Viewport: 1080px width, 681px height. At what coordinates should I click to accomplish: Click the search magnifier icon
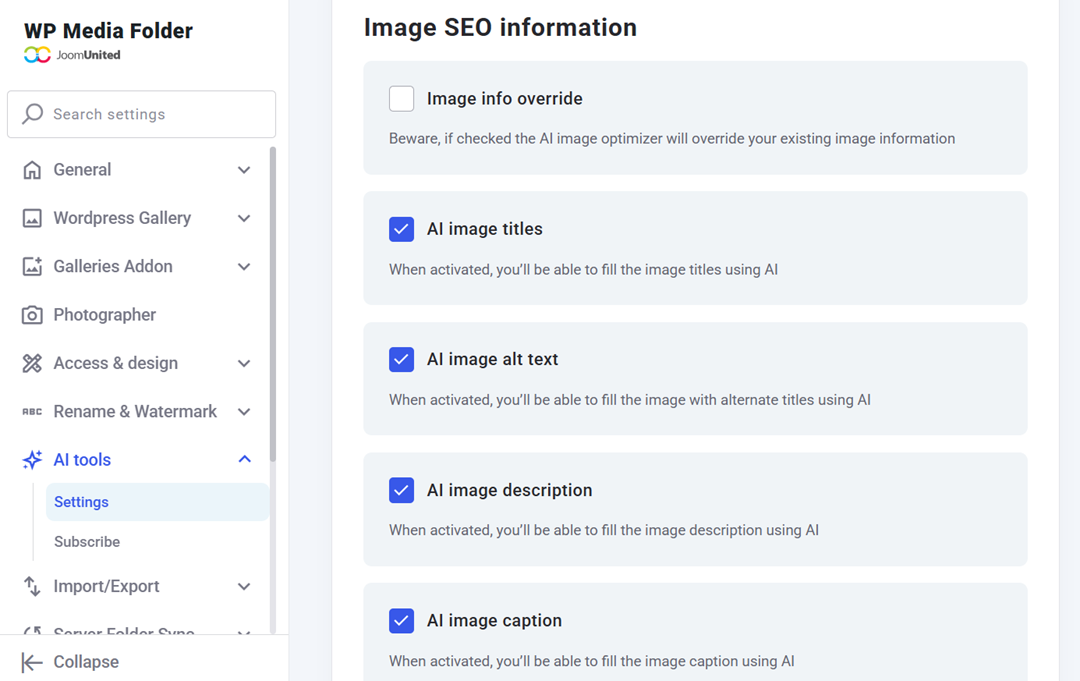pos(32,114)
